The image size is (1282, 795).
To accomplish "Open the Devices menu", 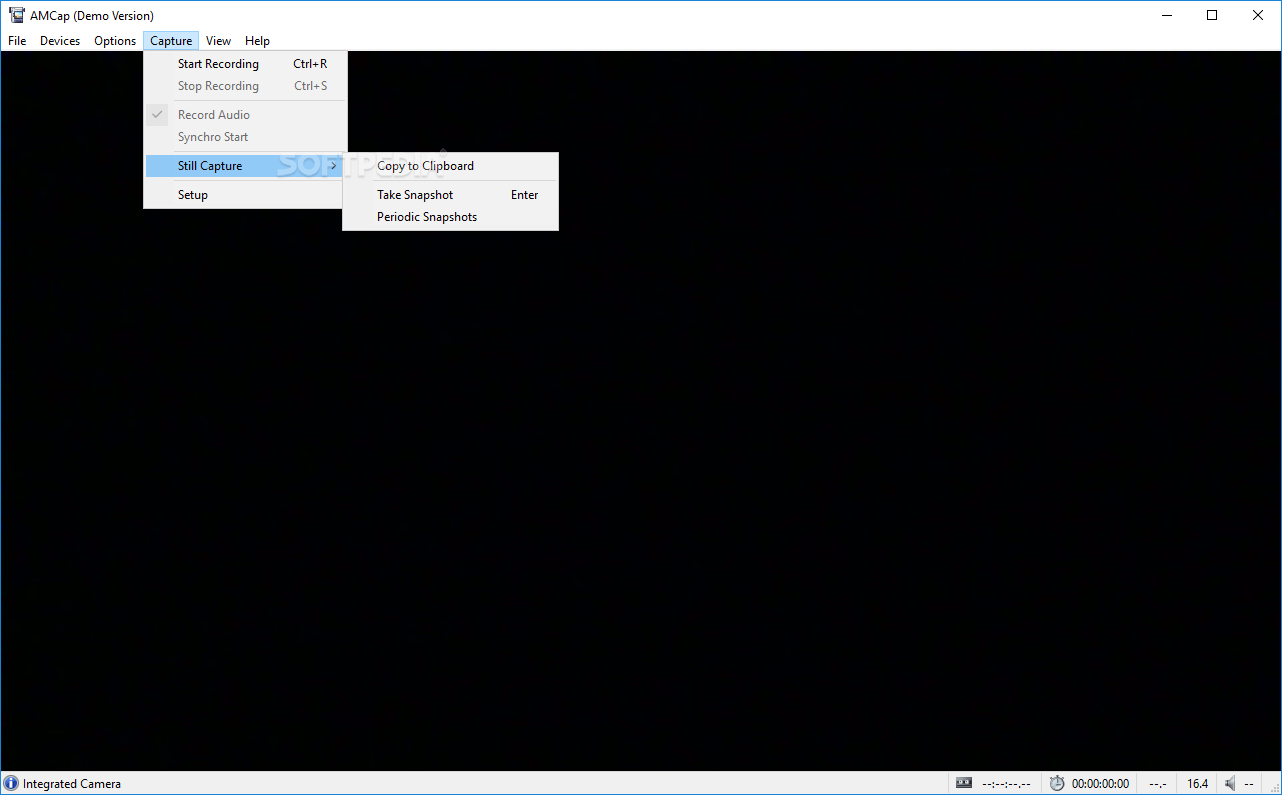I will [59, 40].
